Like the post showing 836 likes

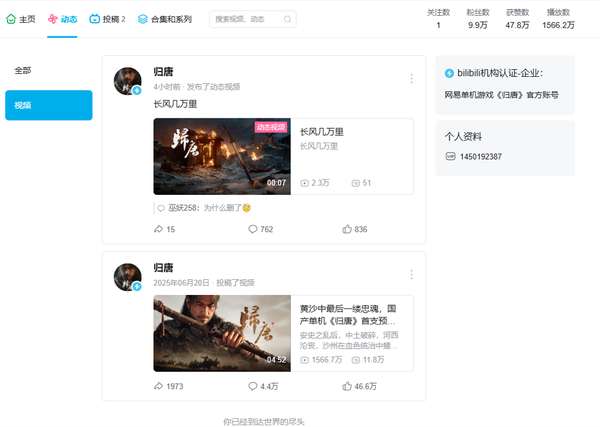[x=355, y=229]
